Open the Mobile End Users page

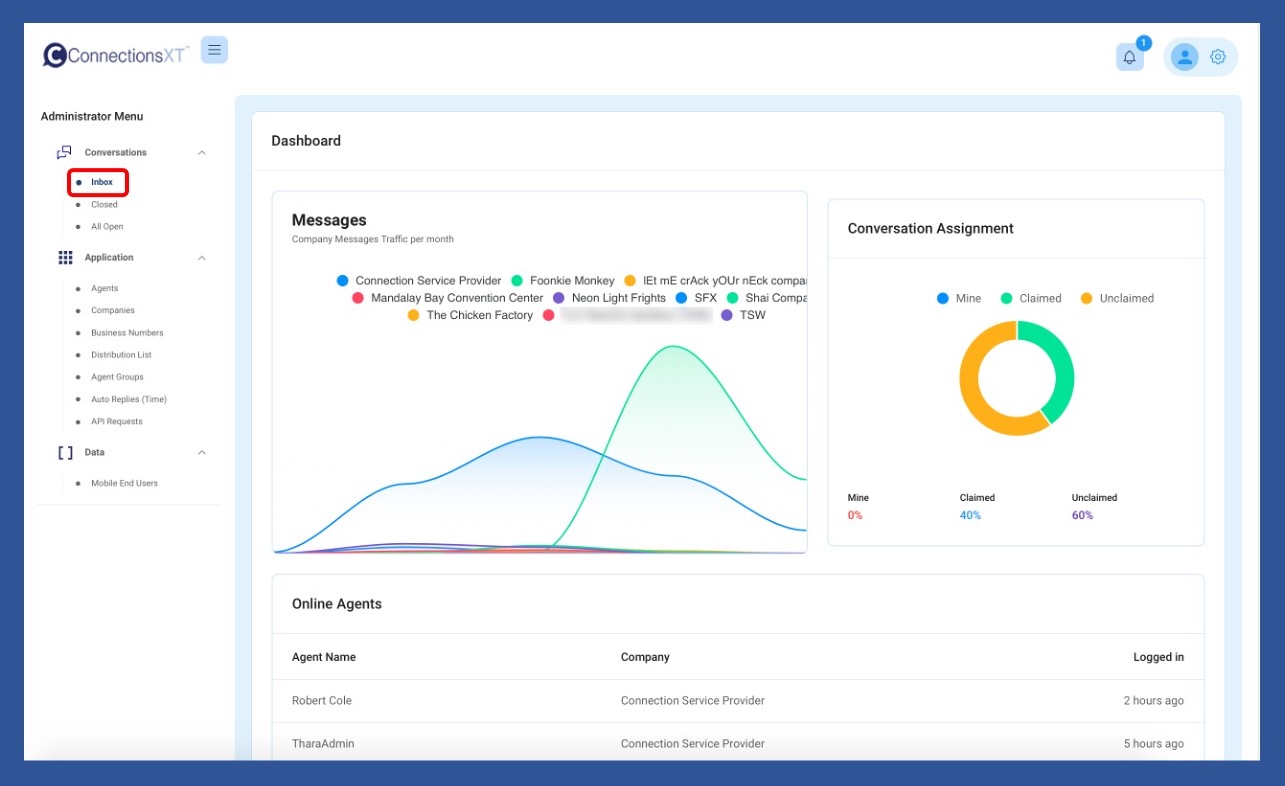tap(124, 483)
